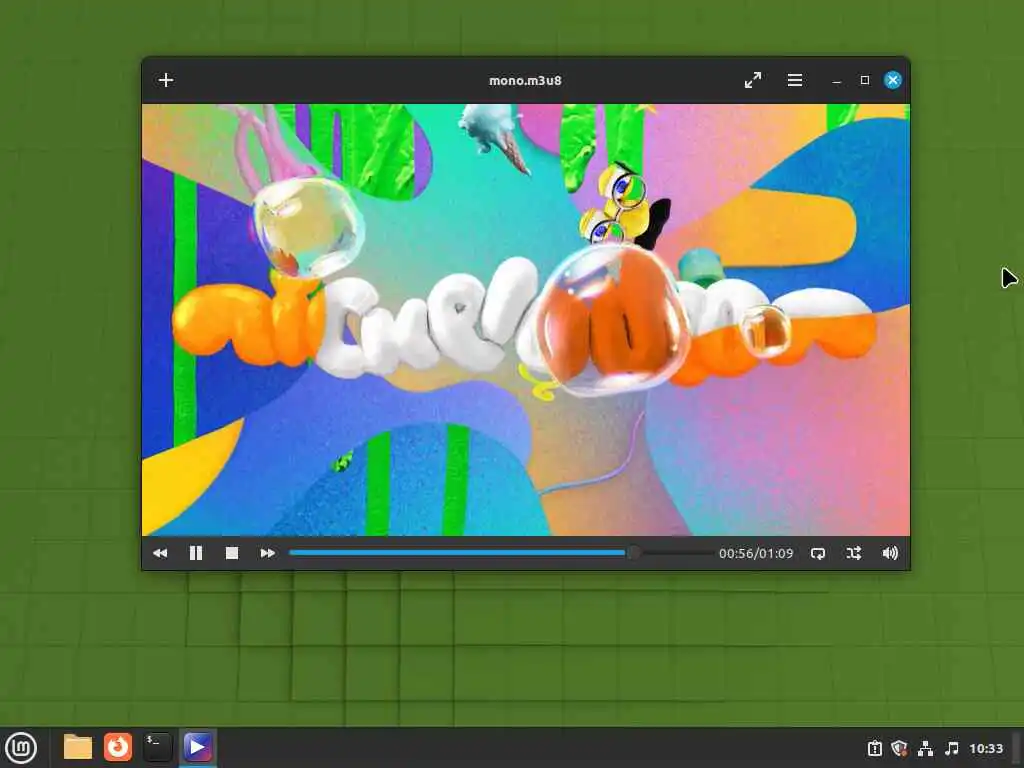Image resolution: width=1024 pixels, height=768 pixels.
Task: Skip backward with the rewind button
Action: coord(160,553)
